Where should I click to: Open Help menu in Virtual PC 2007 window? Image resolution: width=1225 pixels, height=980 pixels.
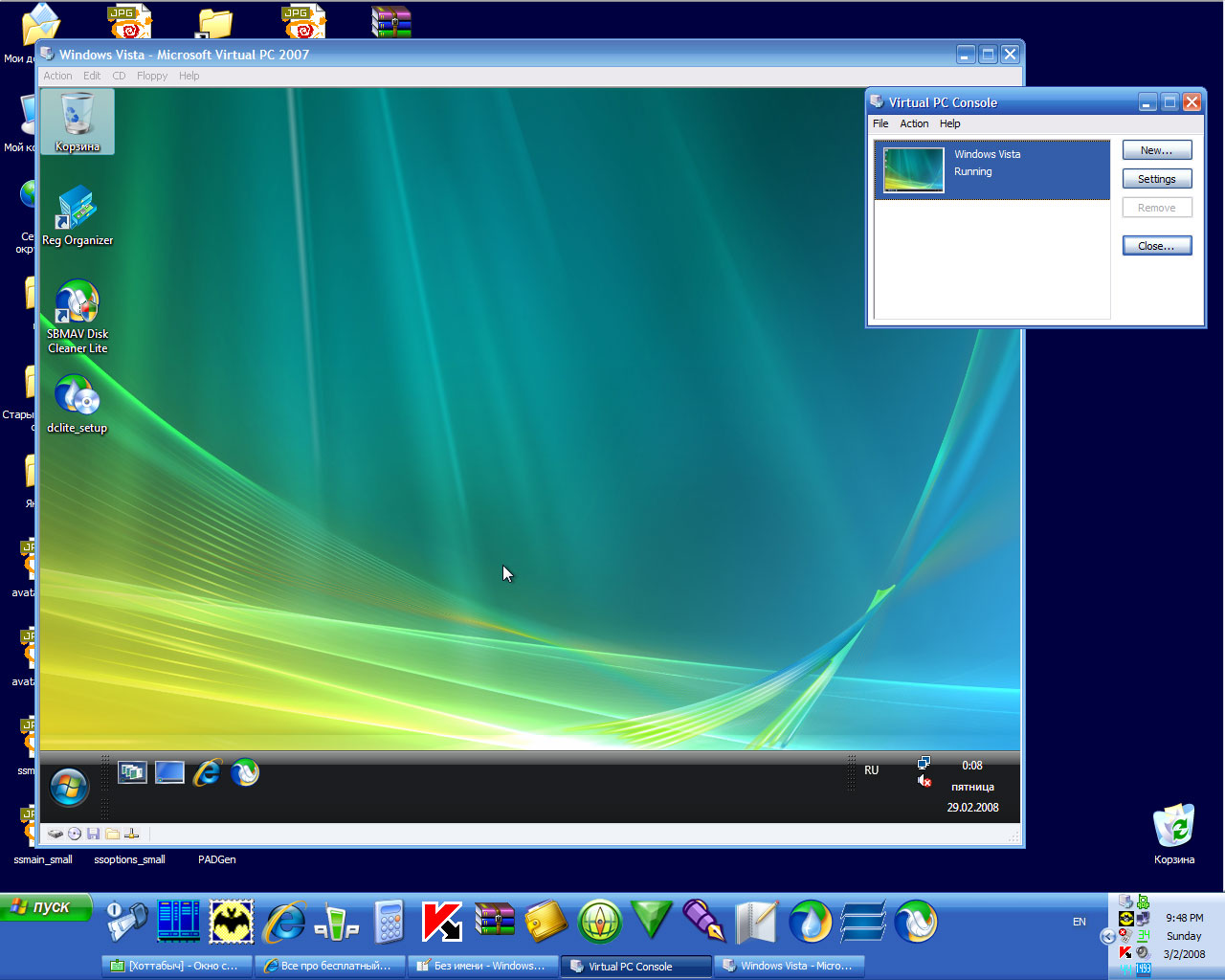(189, 76)
